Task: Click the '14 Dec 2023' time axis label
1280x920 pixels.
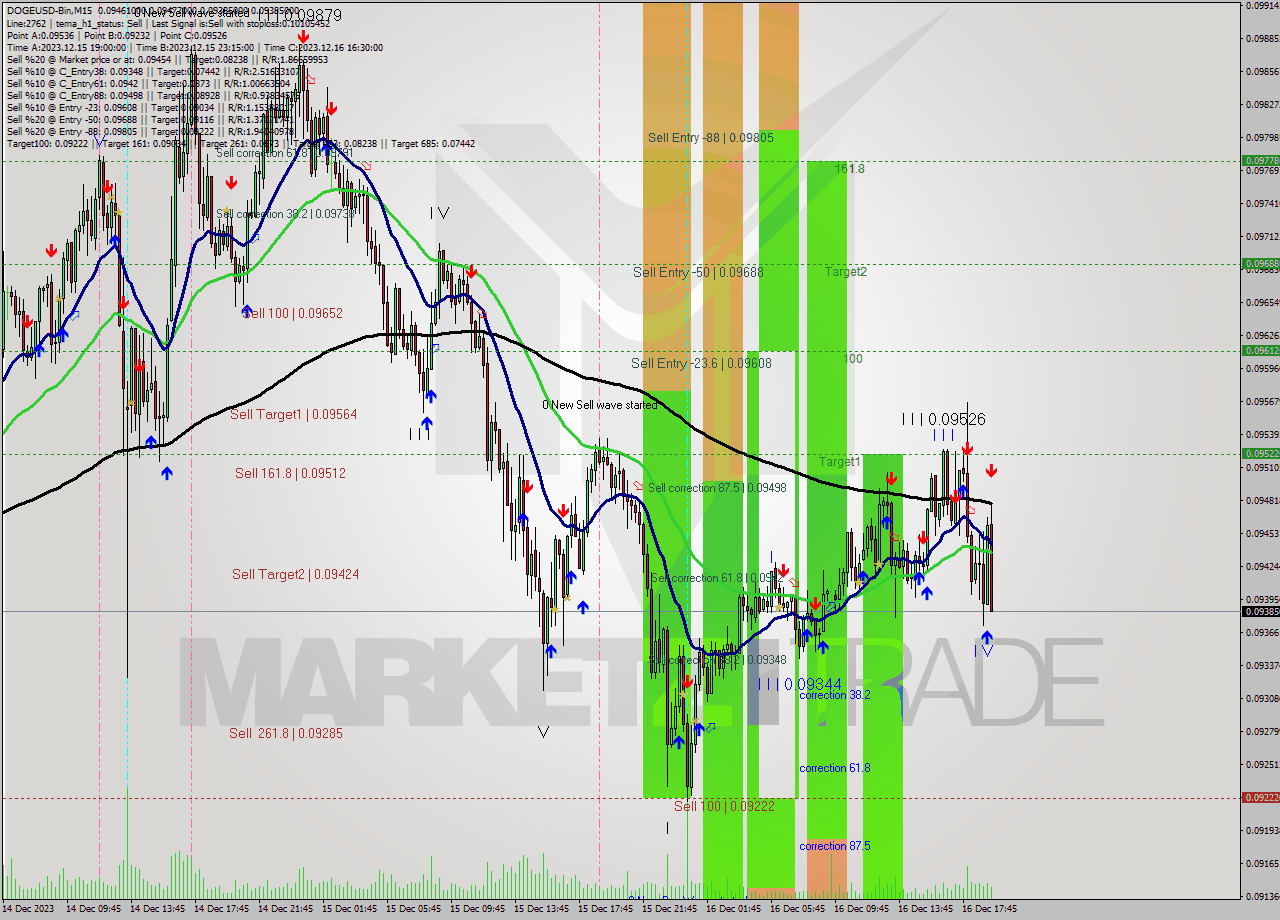Action: (29, 909)
